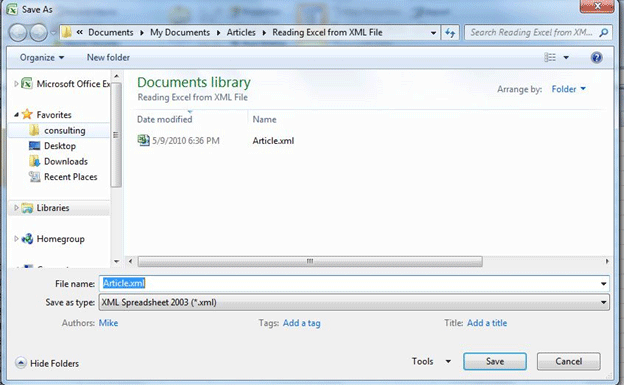Click Articles in the breadcrumb
Screen dimensions: 624x385
pyautogui.click(x=241, y=32)
